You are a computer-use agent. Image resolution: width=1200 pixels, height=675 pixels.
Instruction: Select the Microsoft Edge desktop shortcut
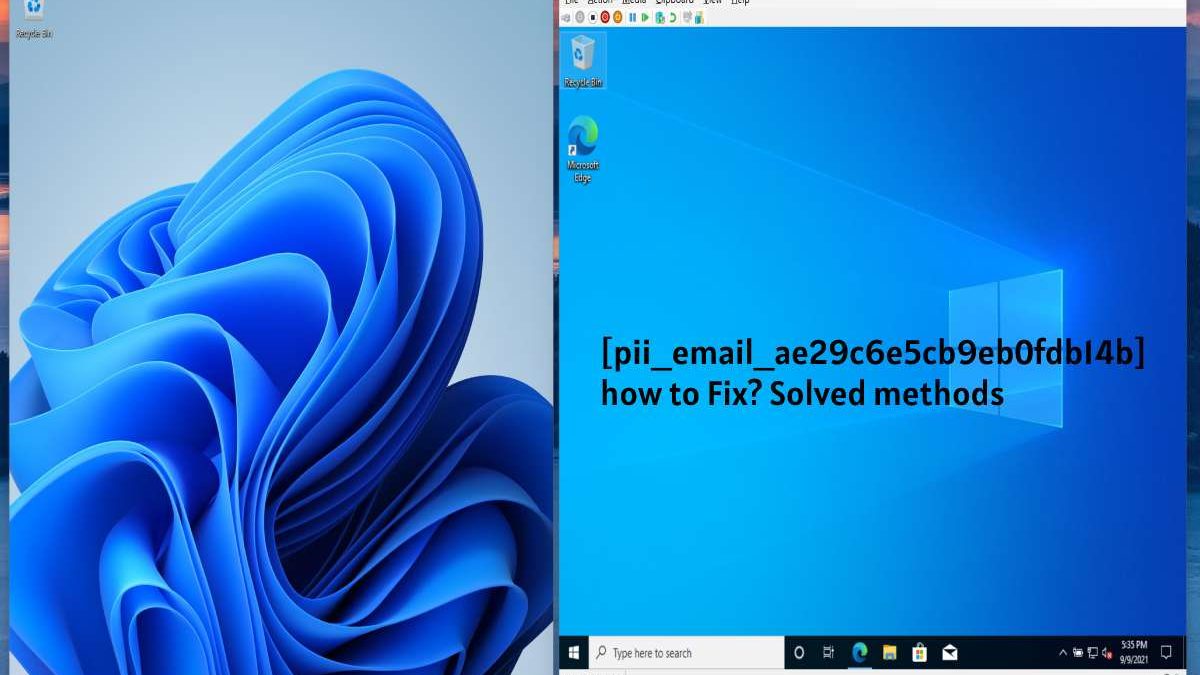point(583,150)
